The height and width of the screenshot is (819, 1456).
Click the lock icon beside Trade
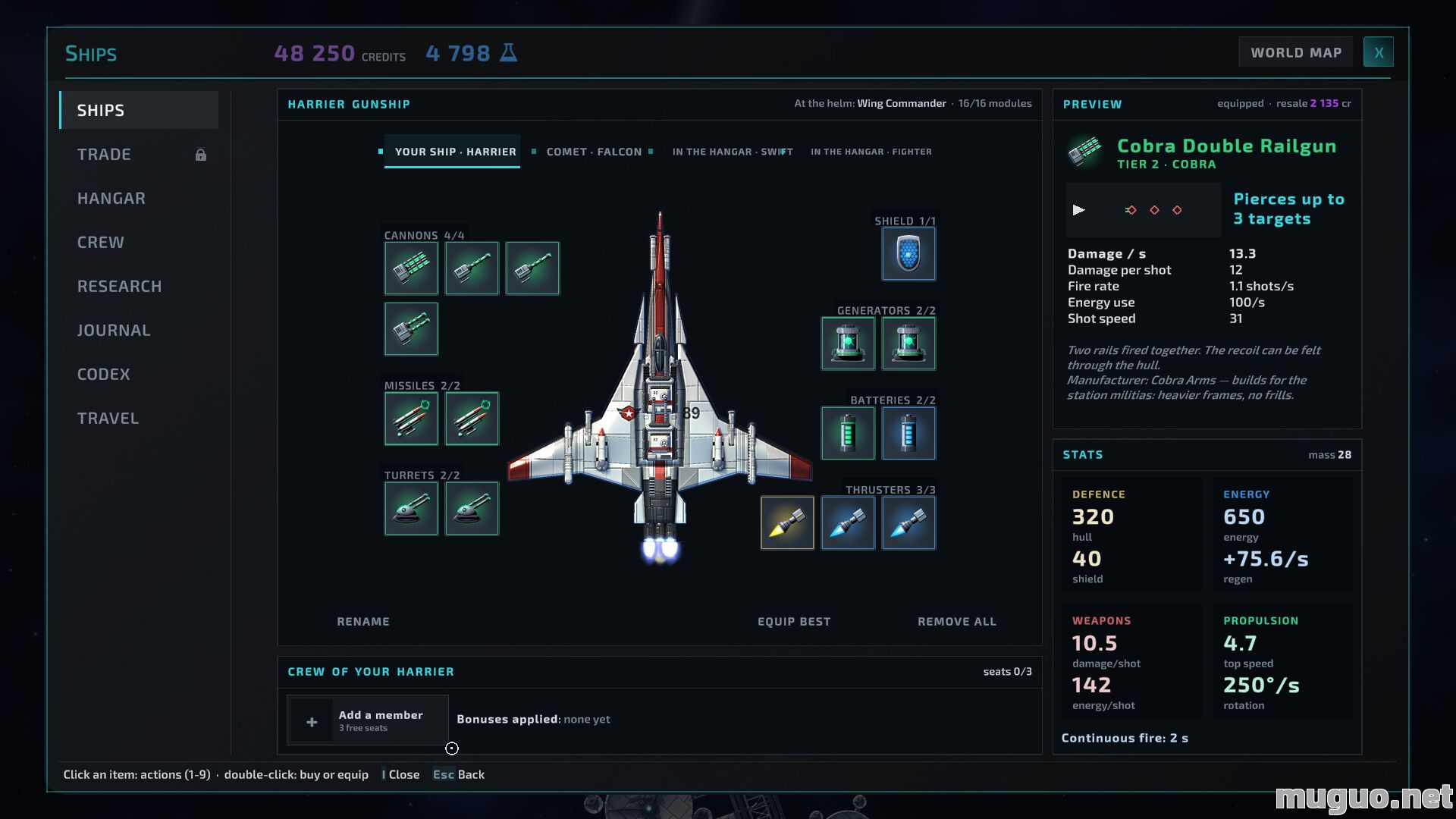tap(201, 155)
